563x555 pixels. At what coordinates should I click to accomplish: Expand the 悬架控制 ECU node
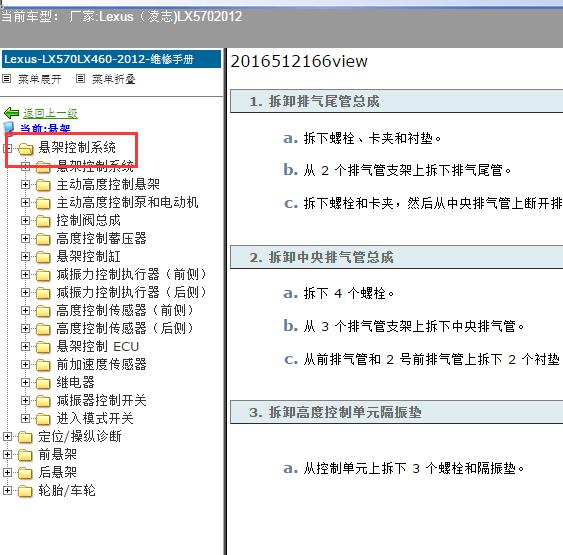25,346
